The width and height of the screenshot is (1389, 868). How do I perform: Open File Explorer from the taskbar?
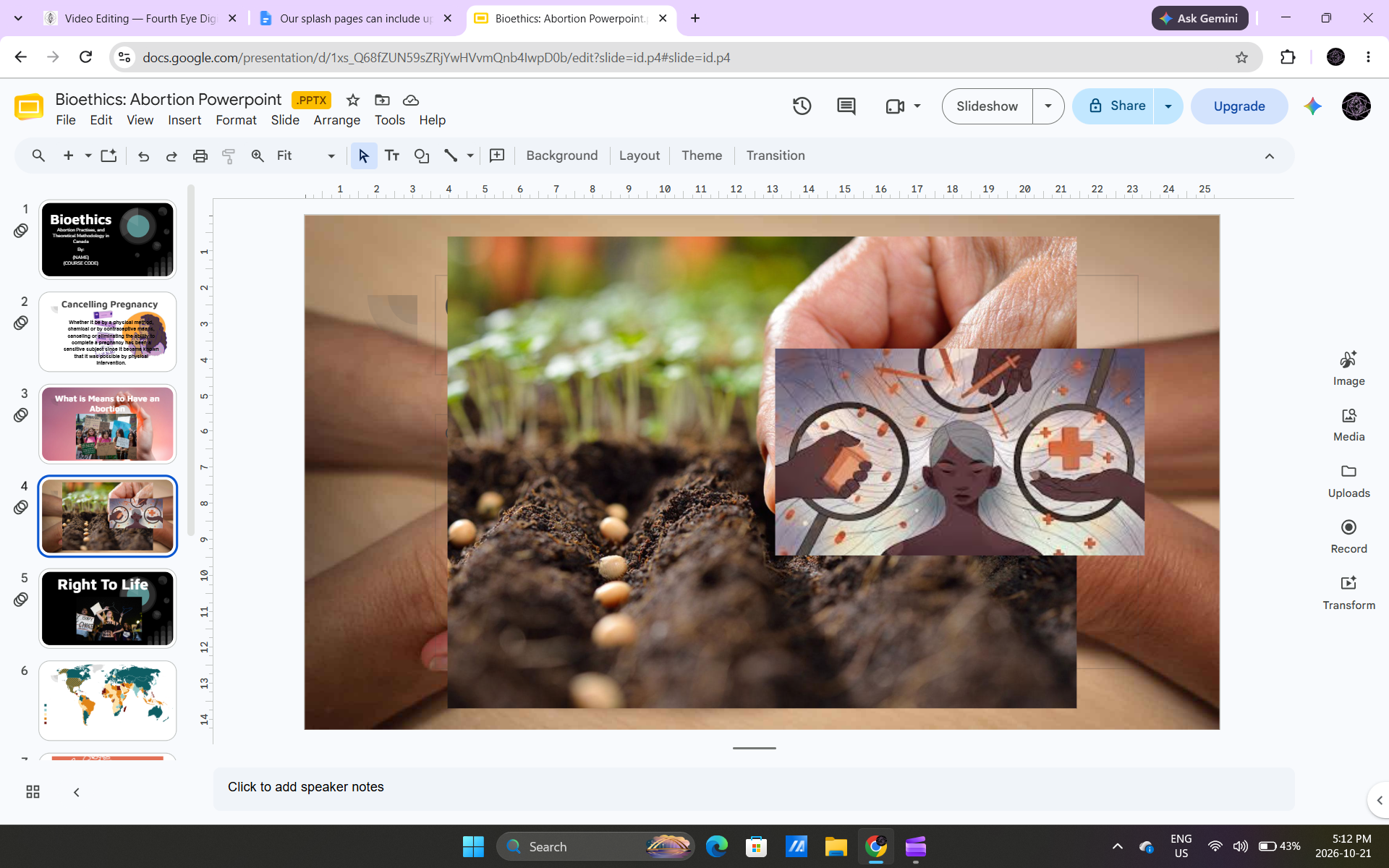tap(836, 846)
